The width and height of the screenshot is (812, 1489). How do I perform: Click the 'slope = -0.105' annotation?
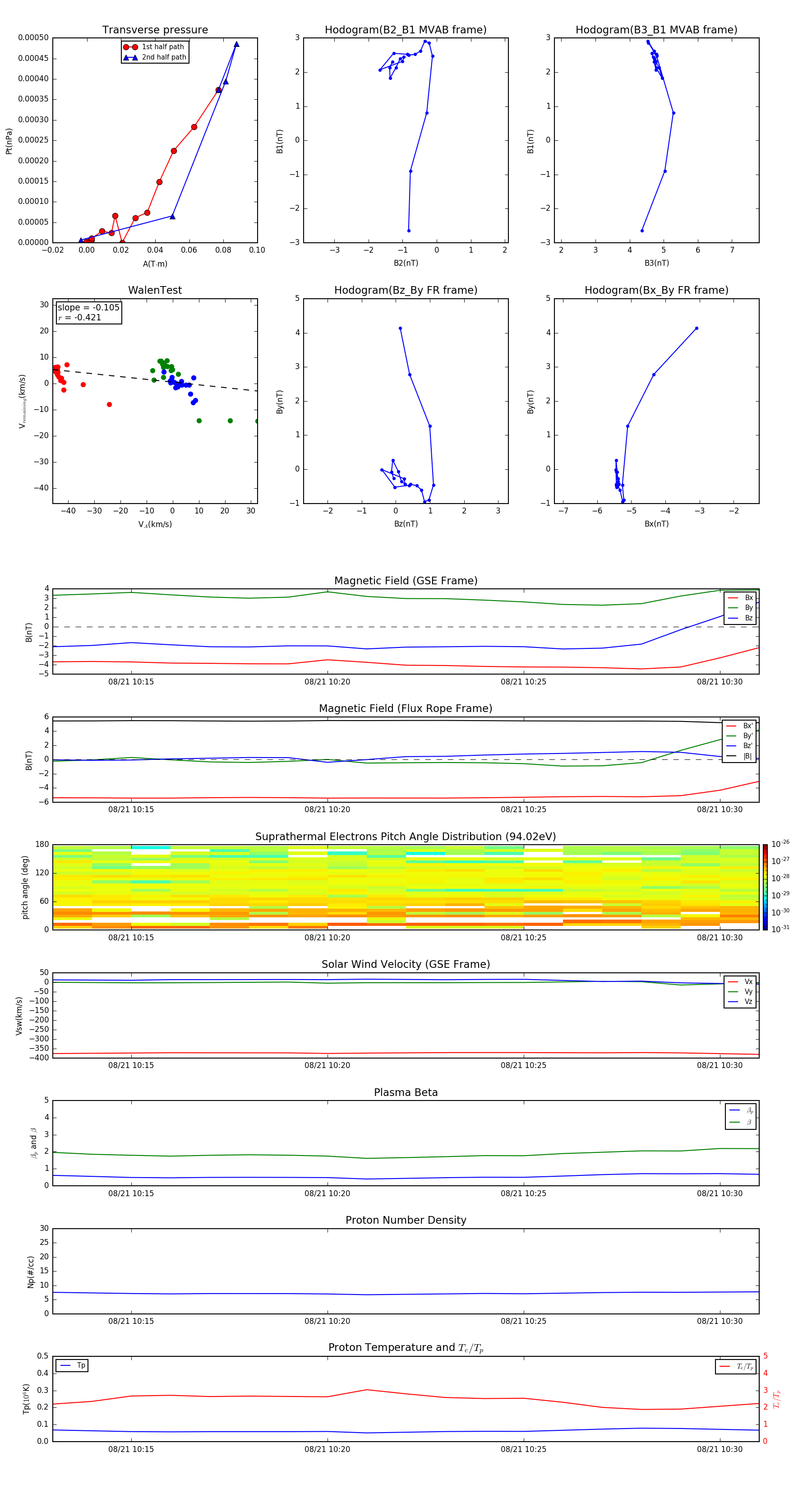click(x=88, y=308)
